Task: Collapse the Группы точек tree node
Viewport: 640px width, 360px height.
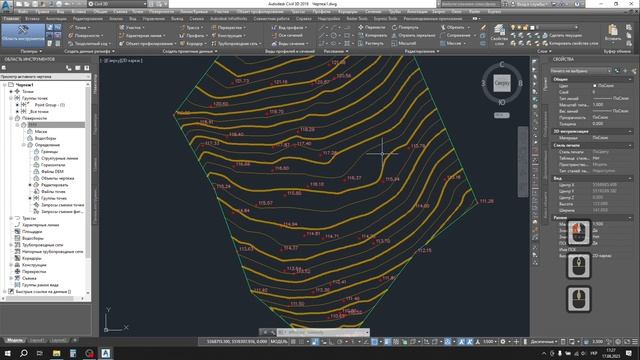Action: [11, 98]
